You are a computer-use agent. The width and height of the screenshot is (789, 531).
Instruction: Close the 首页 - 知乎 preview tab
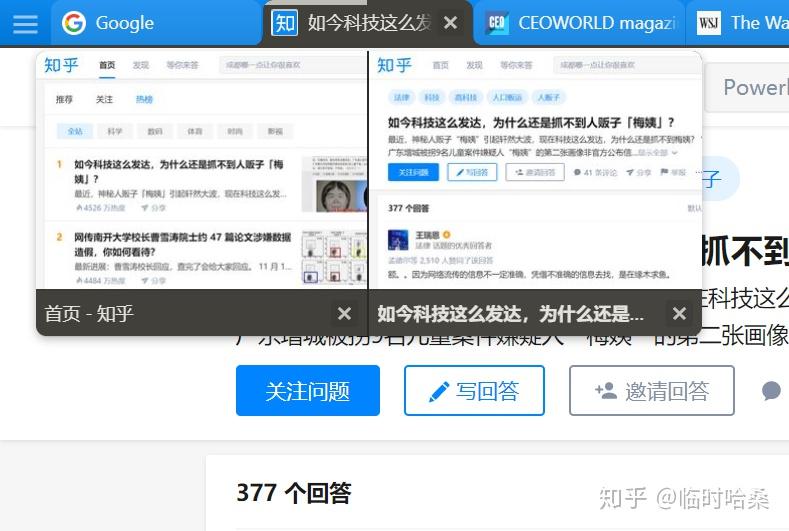[x=345, y=314]
